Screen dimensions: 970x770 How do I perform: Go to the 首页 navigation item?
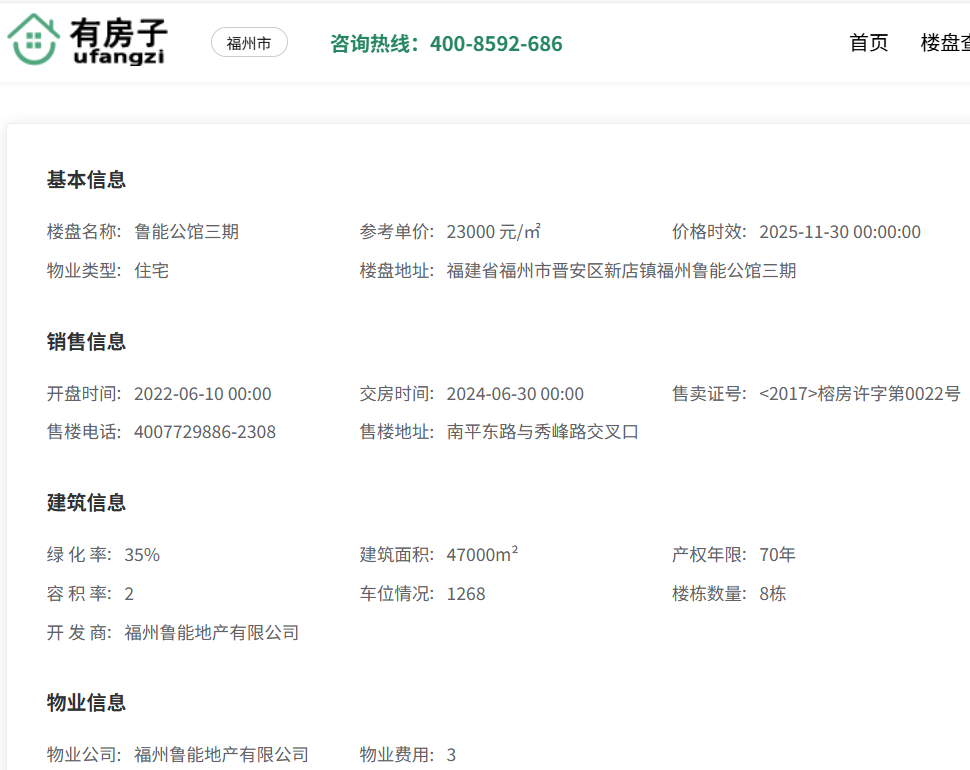(x=868, y=43)
